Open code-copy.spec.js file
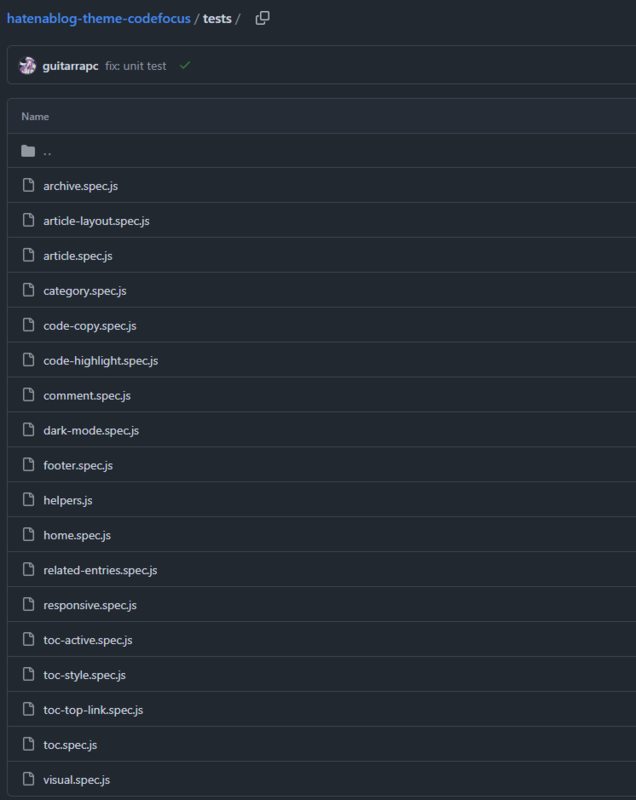The height and width of the screenshot is (800, 636). pyautogui.click(x=90, y=326)
